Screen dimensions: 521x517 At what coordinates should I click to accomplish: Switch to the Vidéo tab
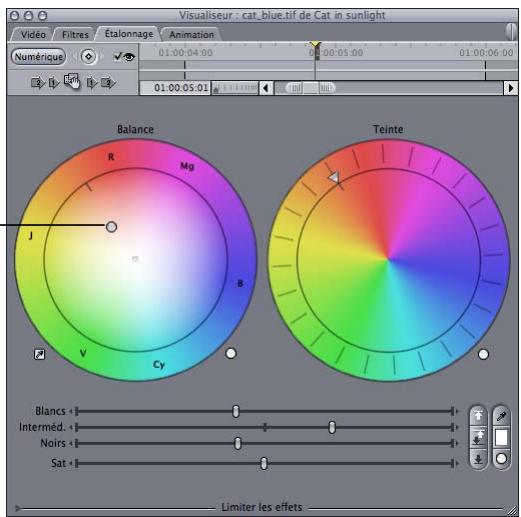pos(33,34)
